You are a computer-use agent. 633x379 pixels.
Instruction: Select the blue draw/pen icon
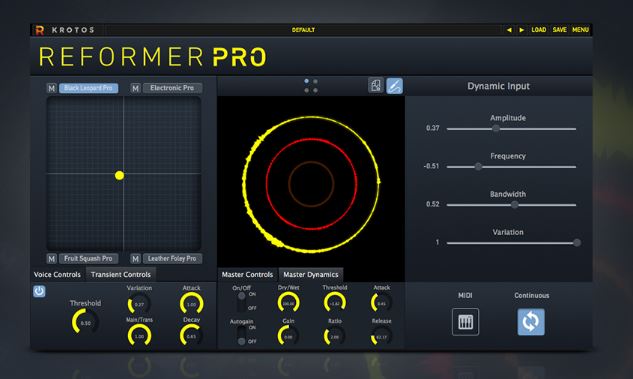point(394,86)
